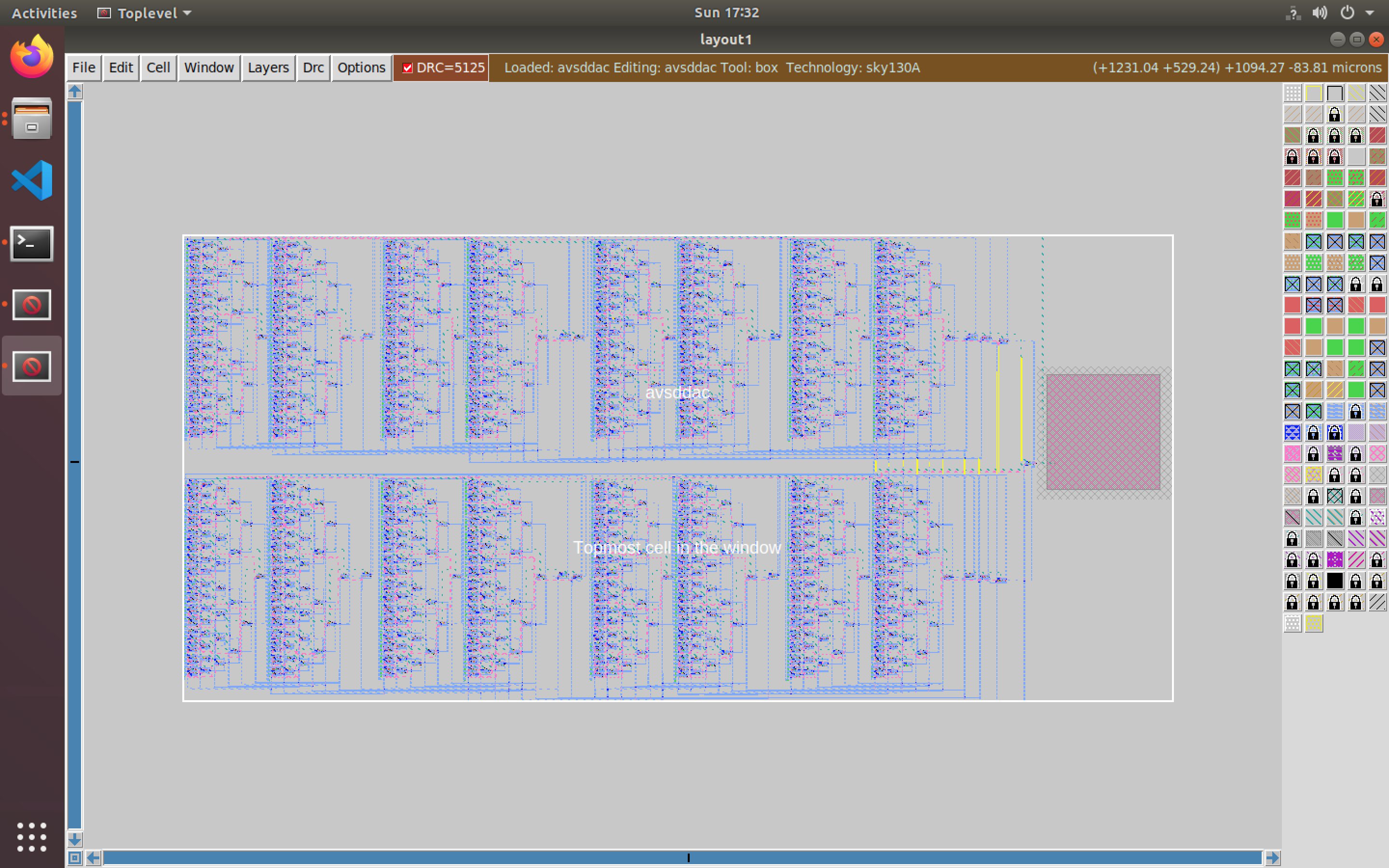Expand the Toplevel application menu arrow

click(x=187, y=13)
